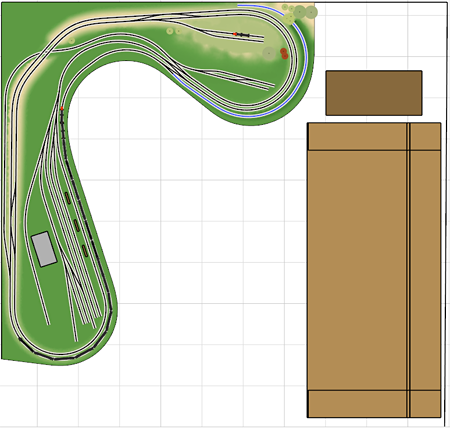
Task: Select the top strip of the tan table
Action: coord(374,137)
